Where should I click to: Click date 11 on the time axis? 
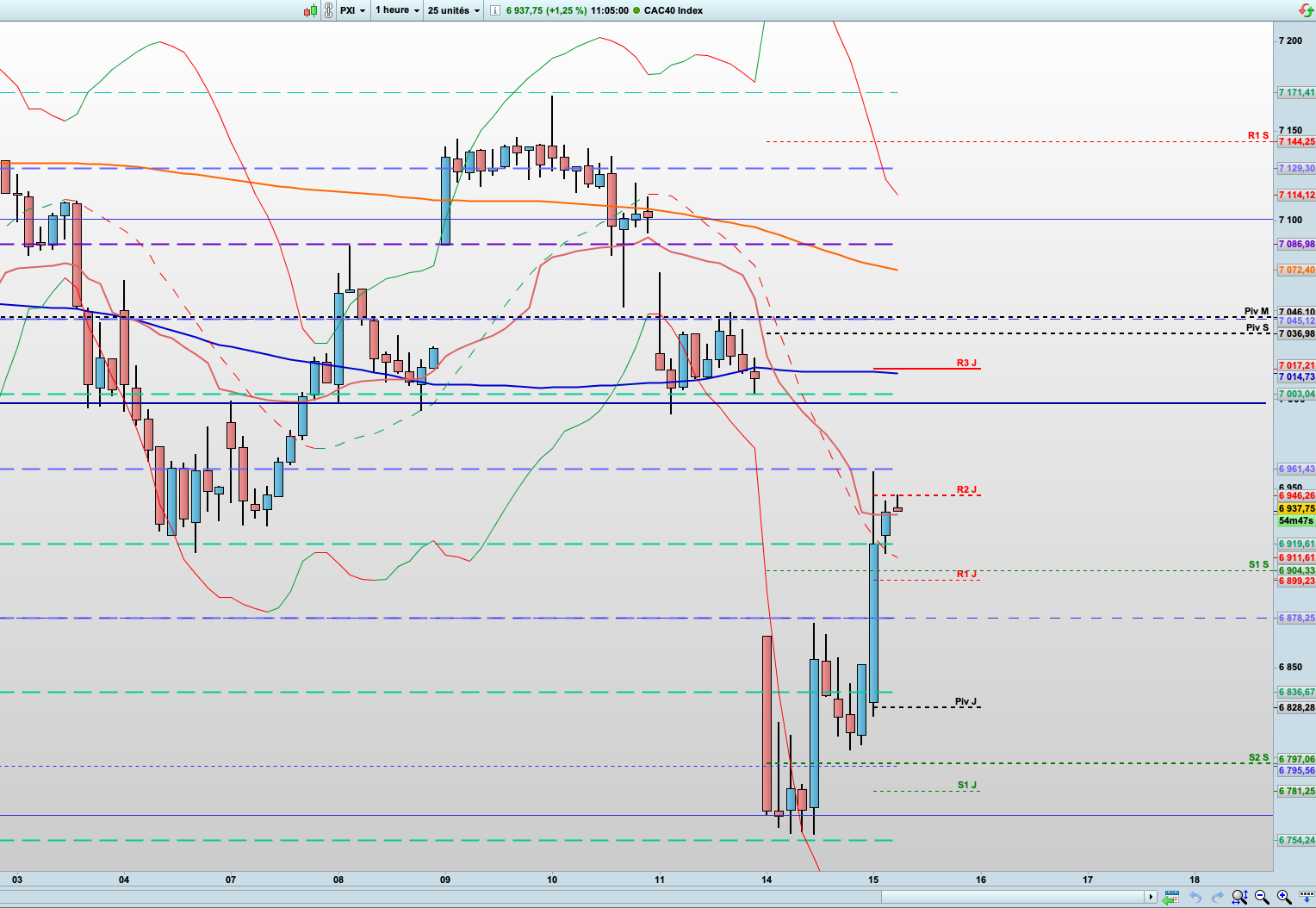tap(660, 880)
